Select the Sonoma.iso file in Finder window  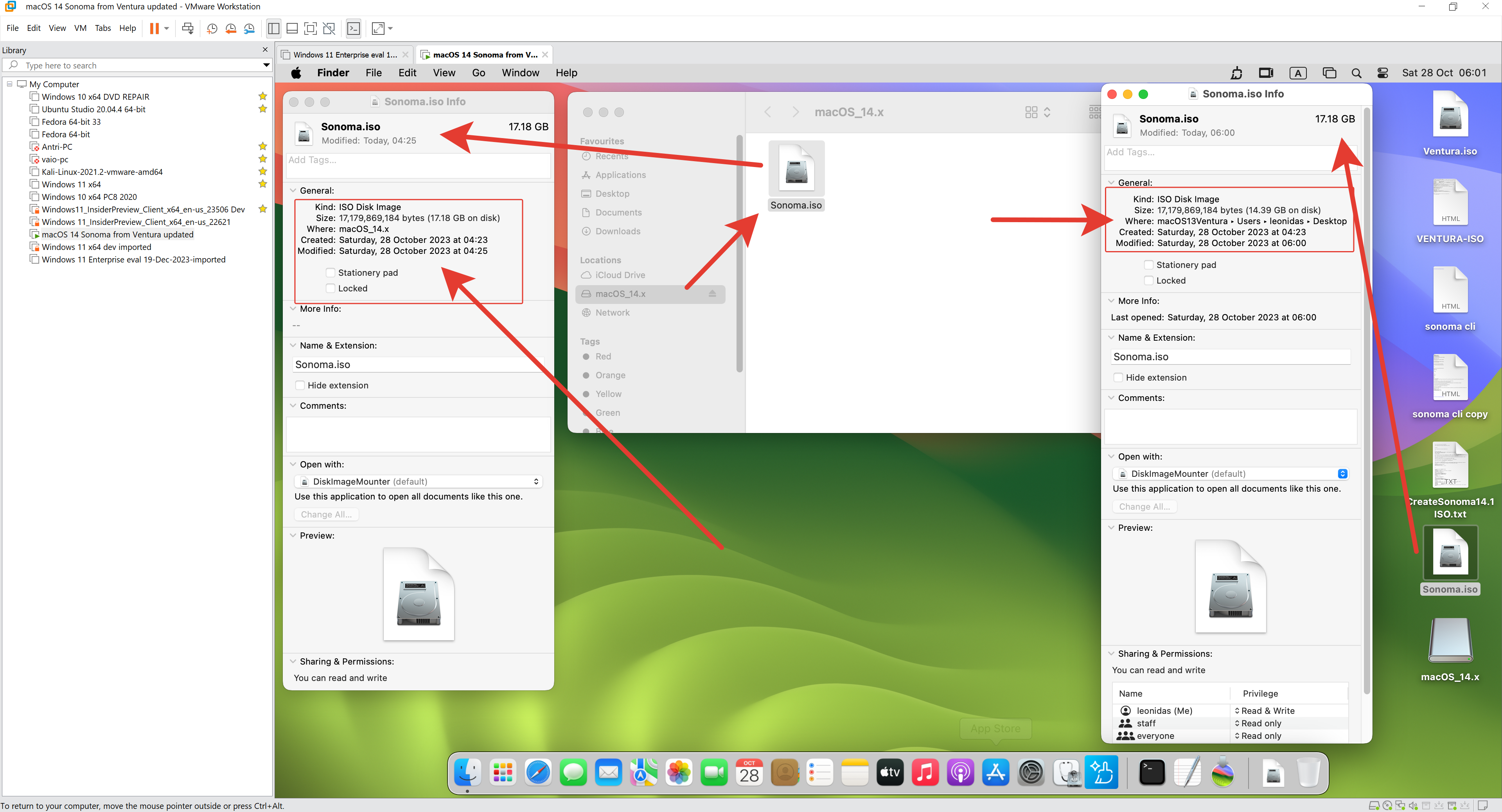tap(796, 176)
